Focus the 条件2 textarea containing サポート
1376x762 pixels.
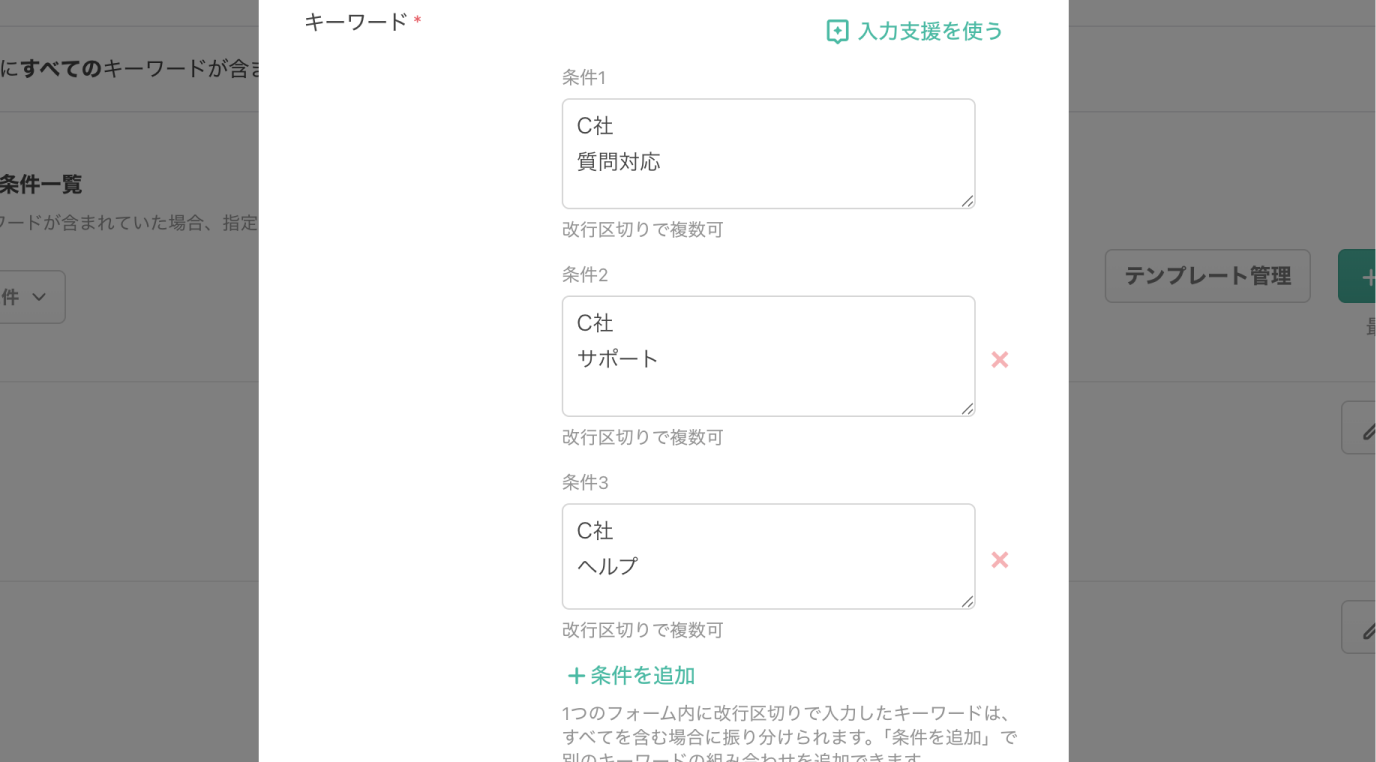[768, 355]
